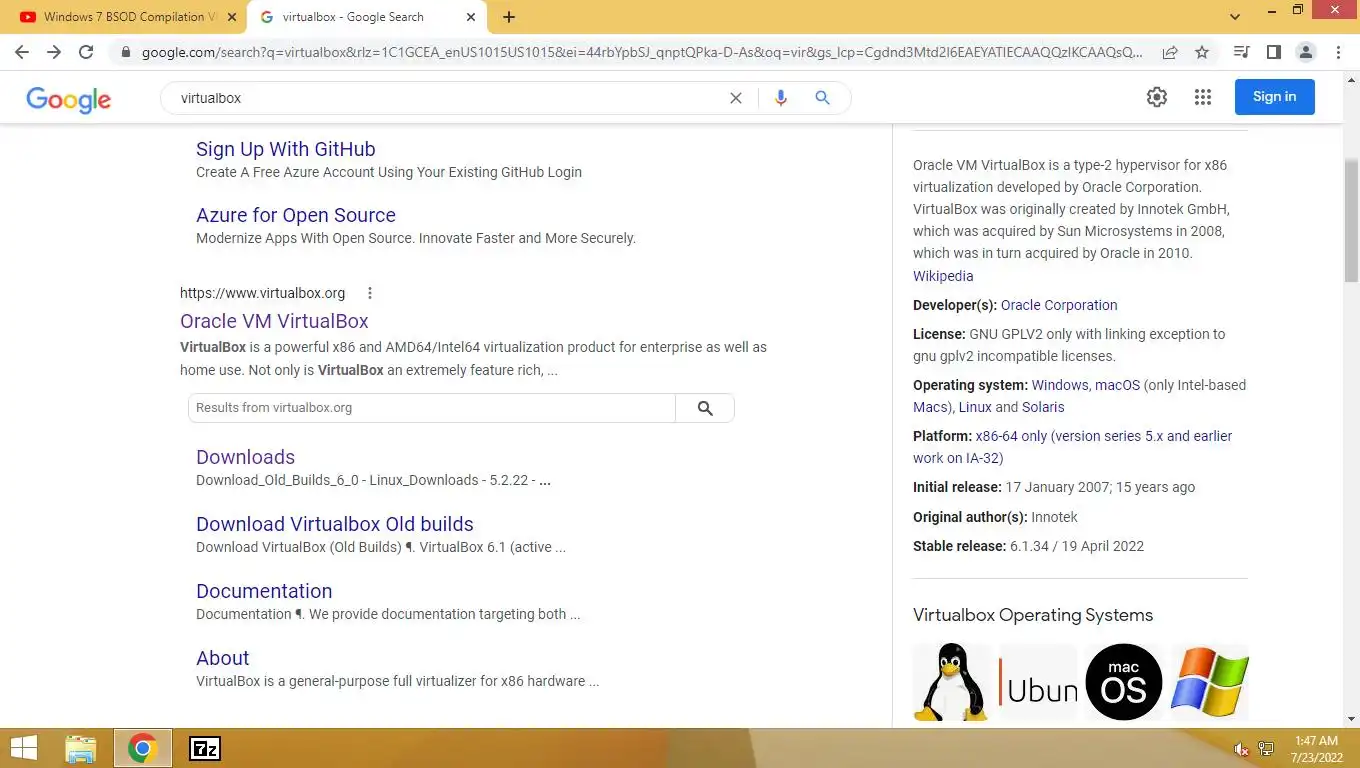Viewport: 1360px width, 768px height.
Task: Open the Documentation sitelink
Action: click(264, 591)
